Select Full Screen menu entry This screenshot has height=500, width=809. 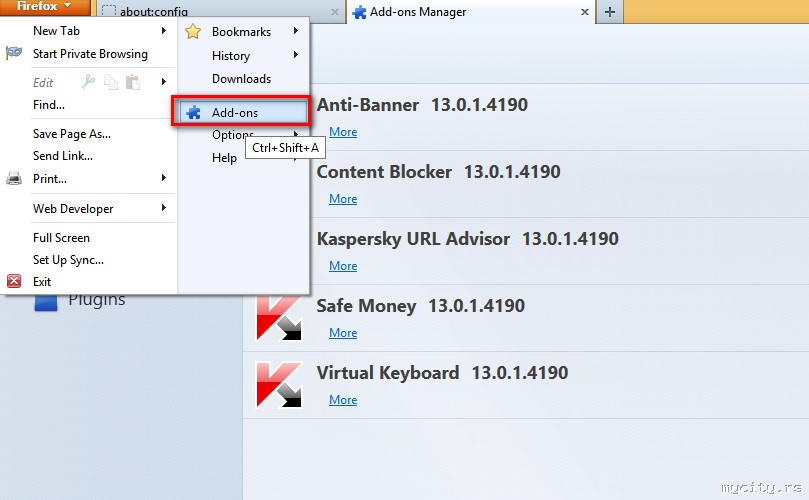[61, 238]
